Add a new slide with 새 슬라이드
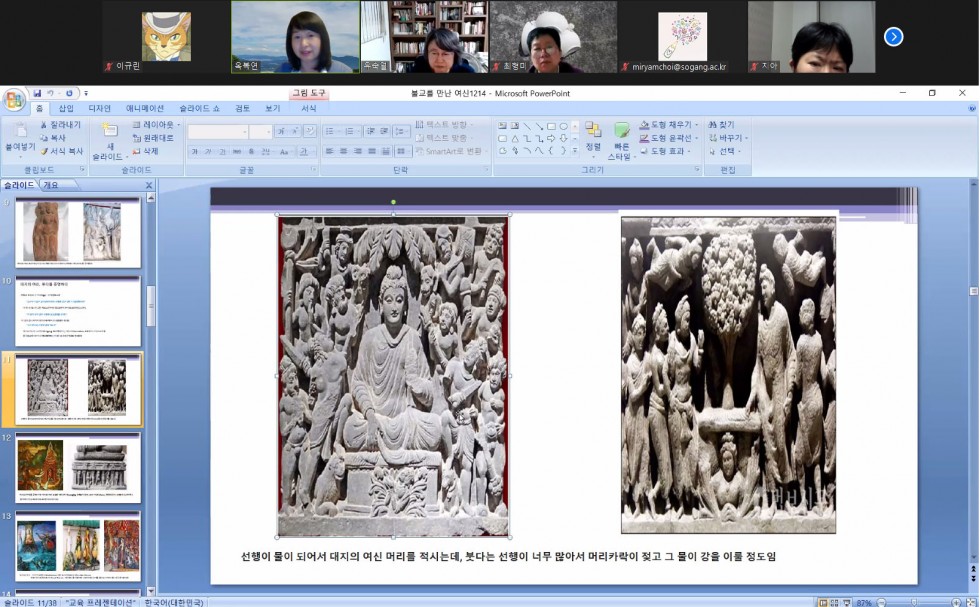Image resolution: width=980 pixels, height=607 pixels. coord(110,141)
